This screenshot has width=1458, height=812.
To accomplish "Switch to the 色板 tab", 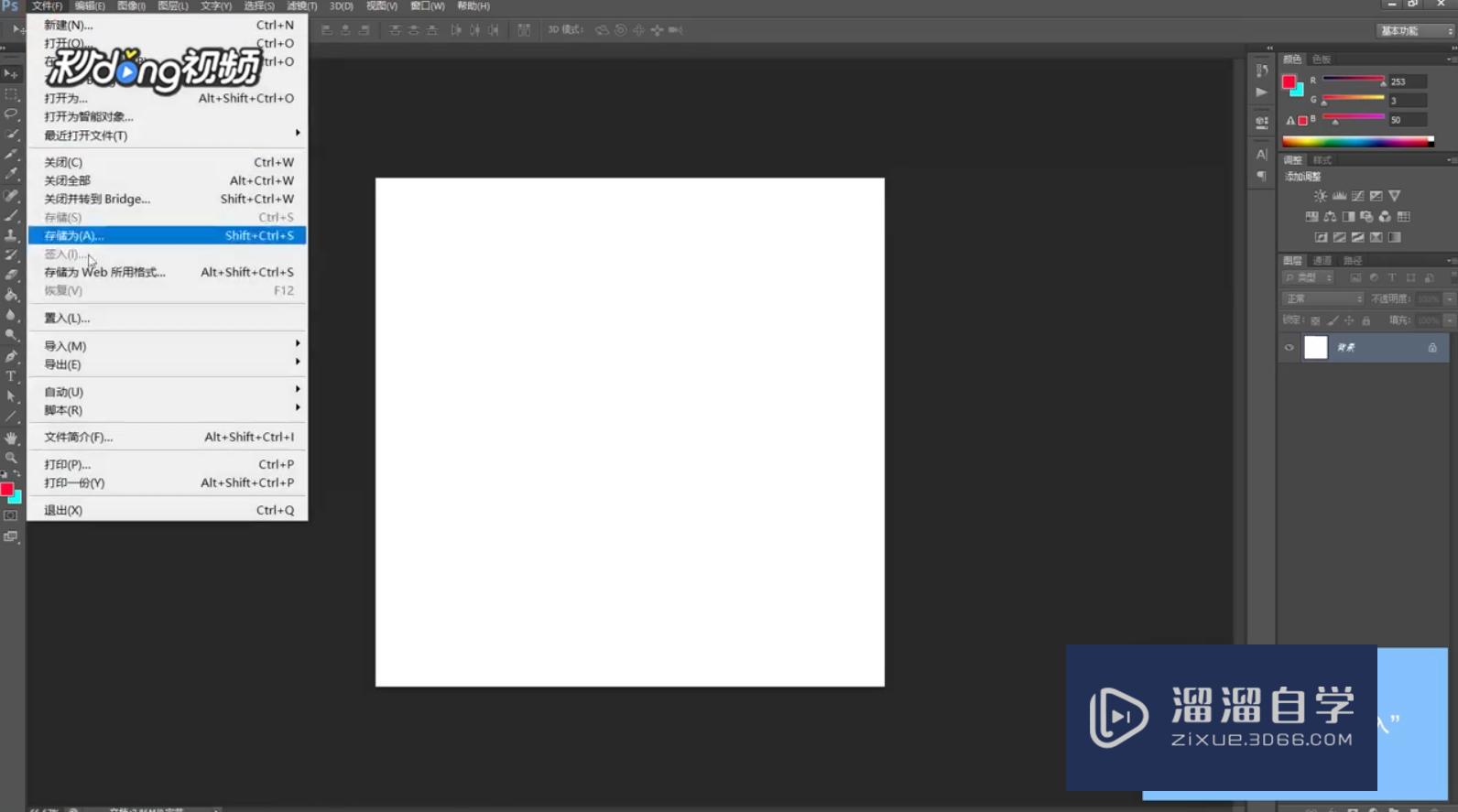I will (x=1321, y=59).
